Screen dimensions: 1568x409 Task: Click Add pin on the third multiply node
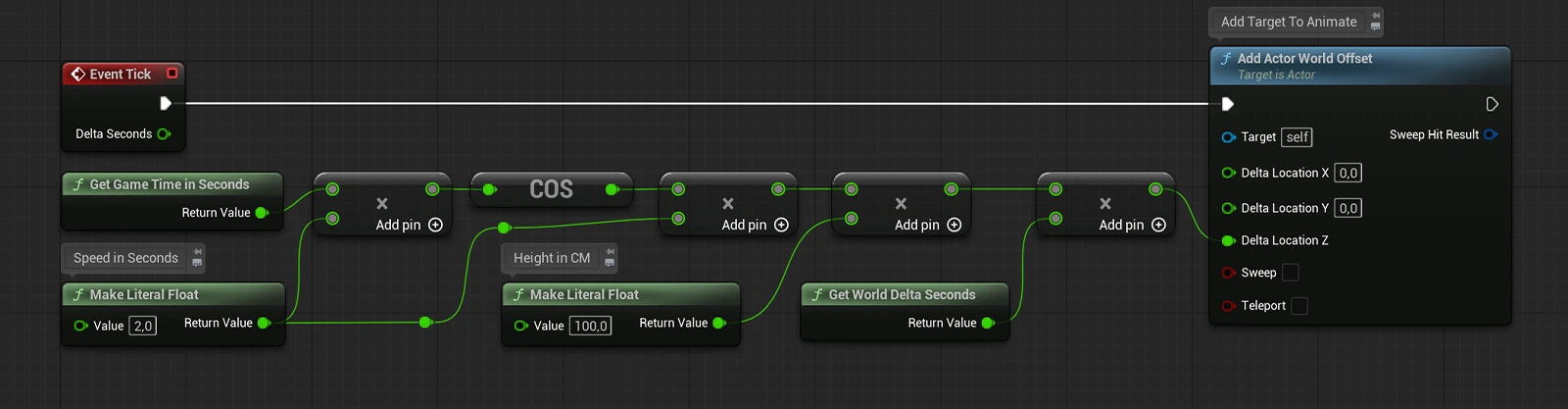[928, 225]
